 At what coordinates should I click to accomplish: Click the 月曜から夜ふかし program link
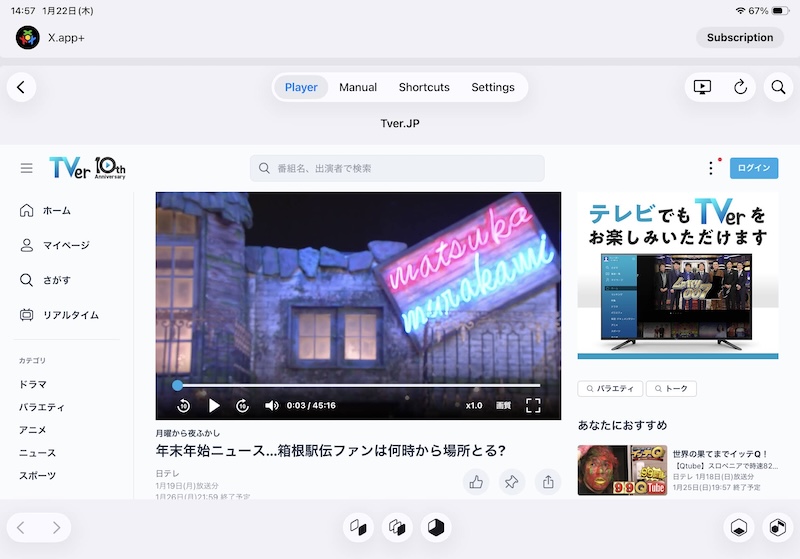coord(188,433)
